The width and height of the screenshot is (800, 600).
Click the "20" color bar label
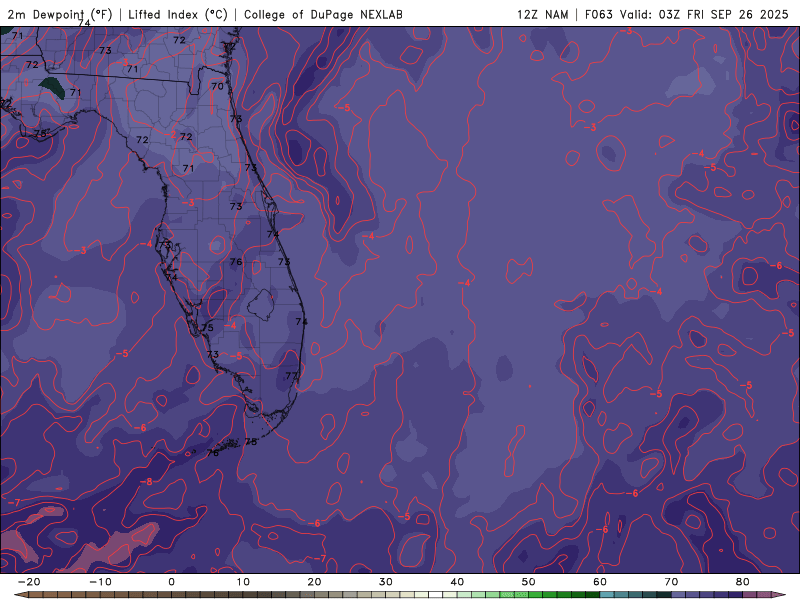tap(314, 582)
